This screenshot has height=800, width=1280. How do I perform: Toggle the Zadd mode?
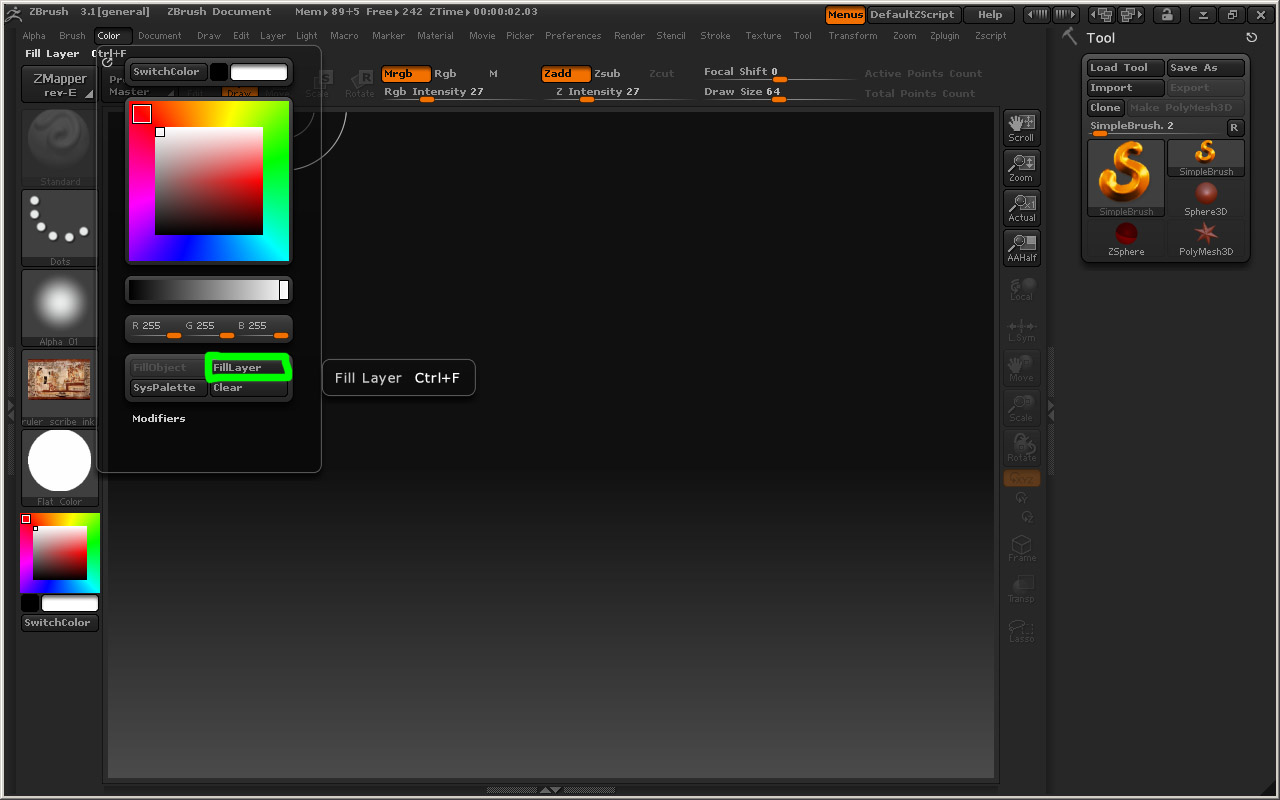pyautogui.click(x=566, y=74)
